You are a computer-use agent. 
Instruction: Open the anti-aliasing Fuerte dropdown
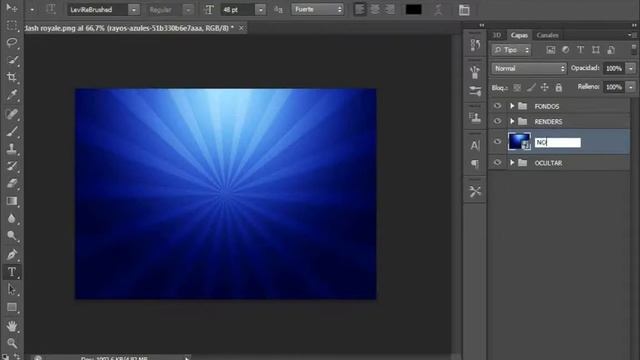point(317,9)
